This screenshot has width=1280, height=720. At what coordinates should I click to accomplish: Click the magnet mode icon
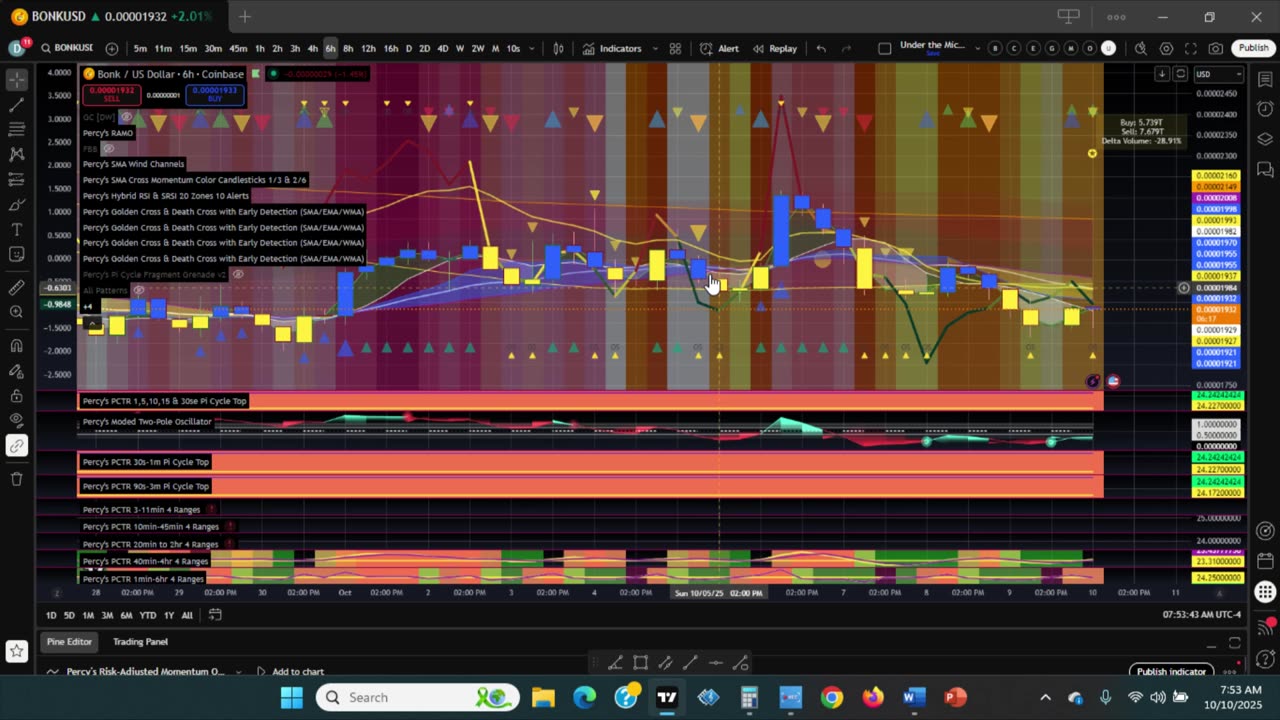pyautogui.click(x=16, y=346)
